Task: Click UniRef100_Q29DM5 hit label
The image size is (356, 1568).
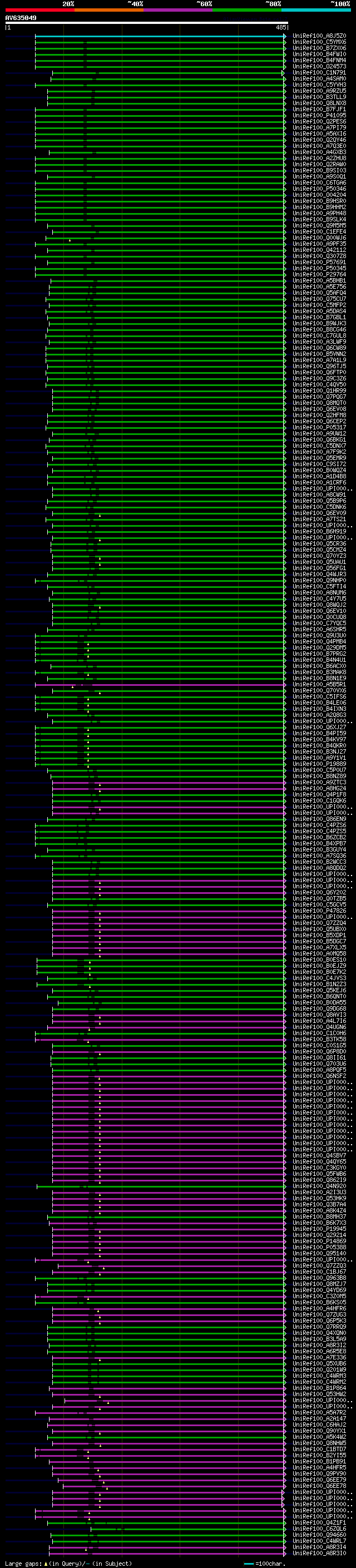Action: tap(319, 647)
